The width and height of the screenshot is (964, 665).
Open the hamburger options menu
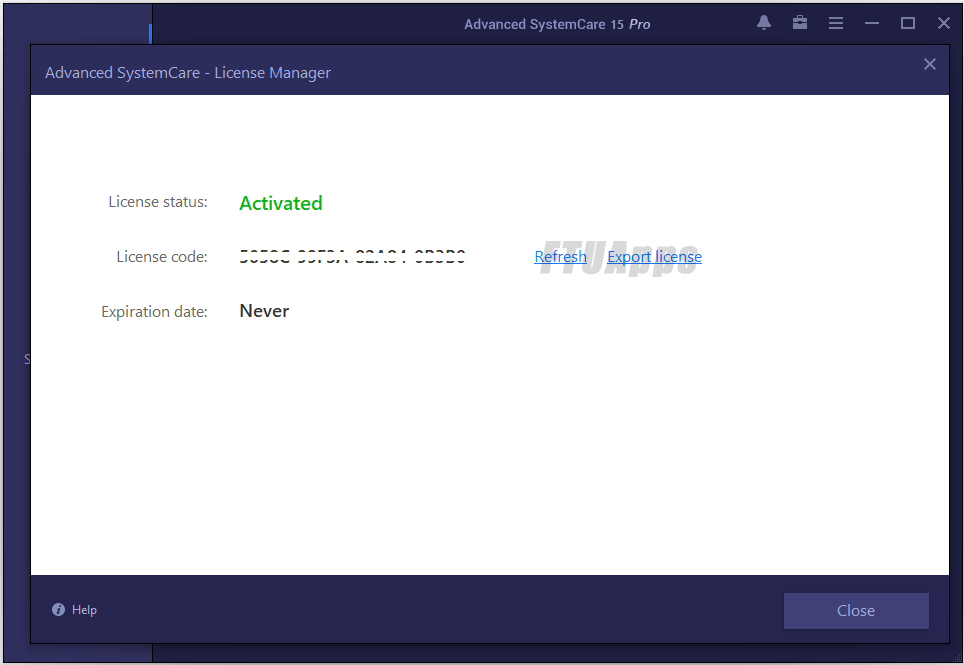(x=836, y=23)
